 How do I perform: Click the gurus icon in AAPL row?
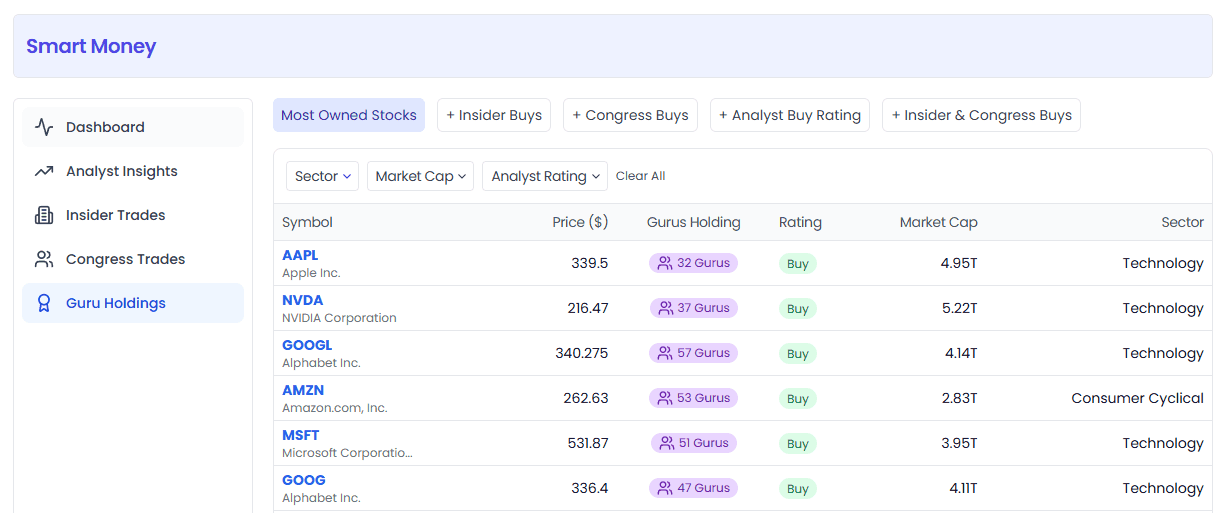(665, 263)
